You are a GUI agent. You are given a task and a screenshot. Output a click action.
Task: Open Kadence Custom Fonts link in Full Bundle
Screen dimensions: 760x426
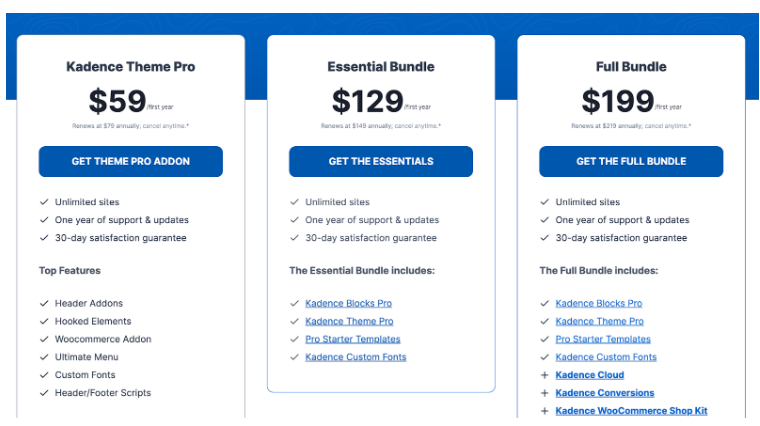pos(606,357)
